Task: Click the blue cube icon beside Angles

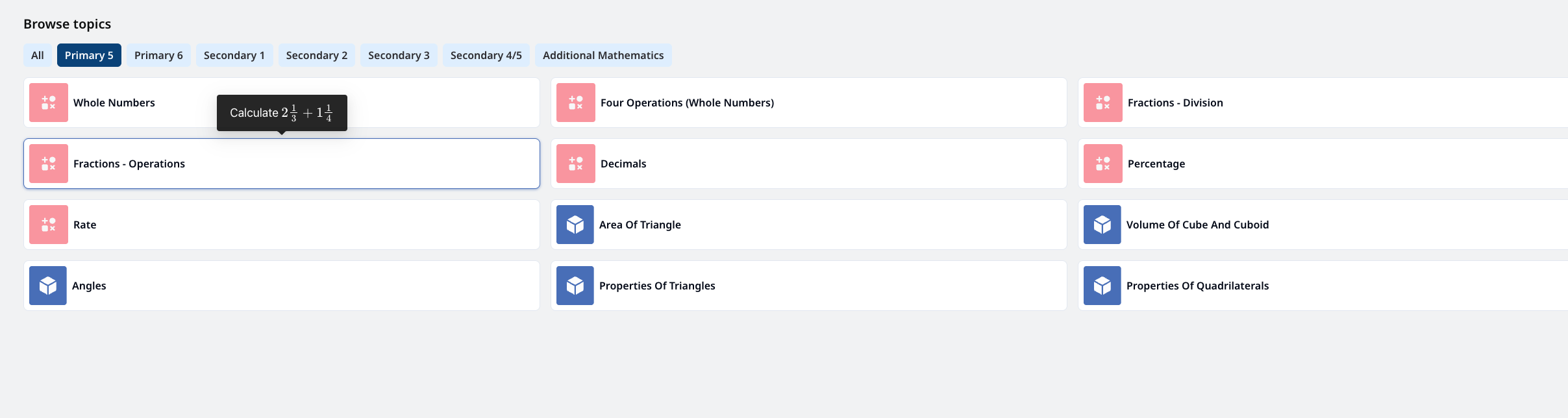Action: coord(48,286)
